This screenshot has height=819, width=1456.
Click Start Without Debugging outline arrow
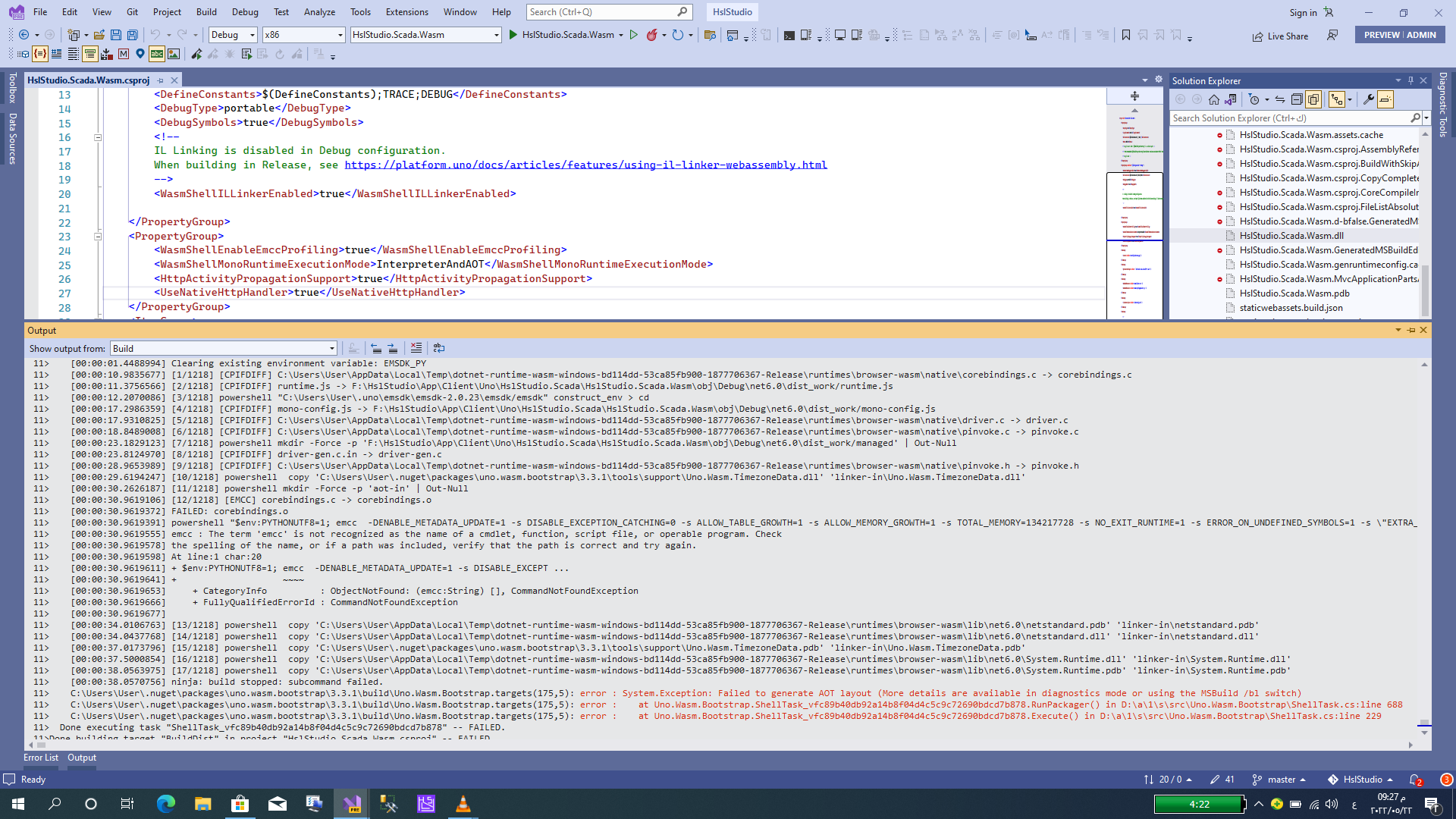tap(634, 35)
